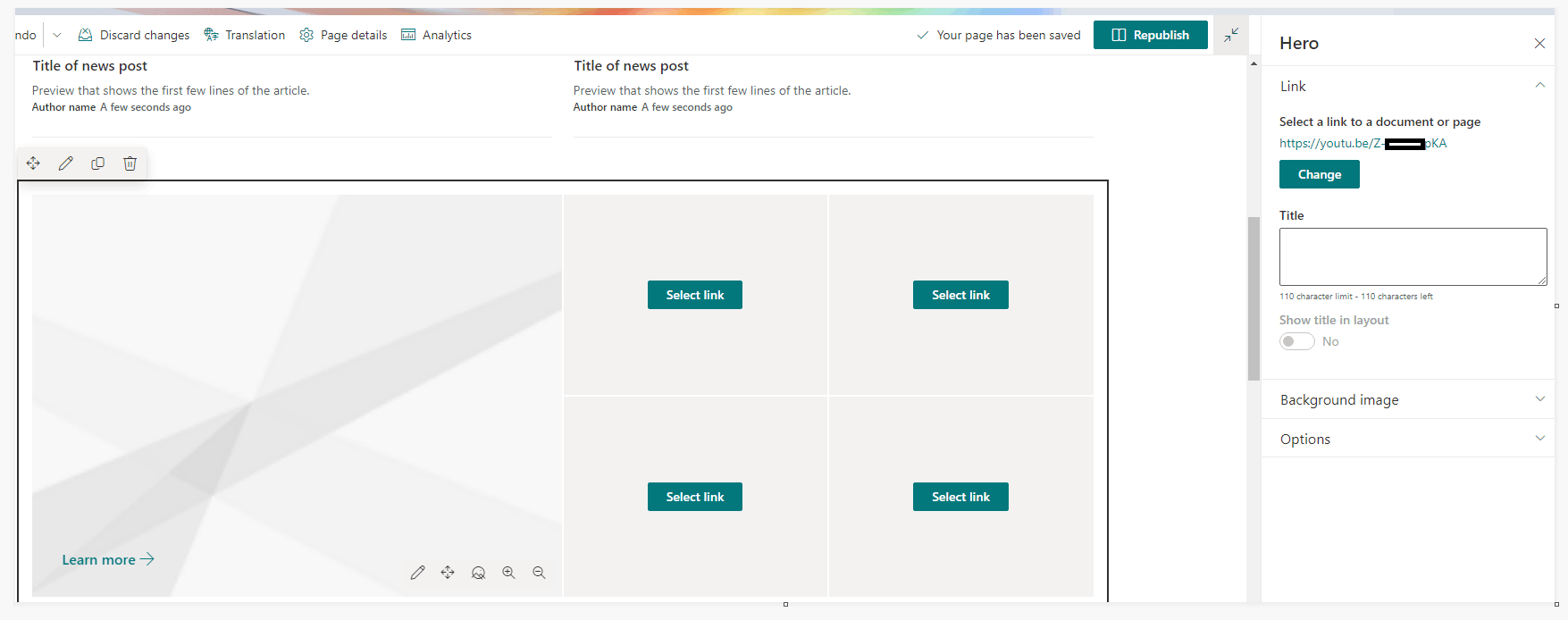Click hero tile move item icon
1568x620 pixels.
[448, 573]
